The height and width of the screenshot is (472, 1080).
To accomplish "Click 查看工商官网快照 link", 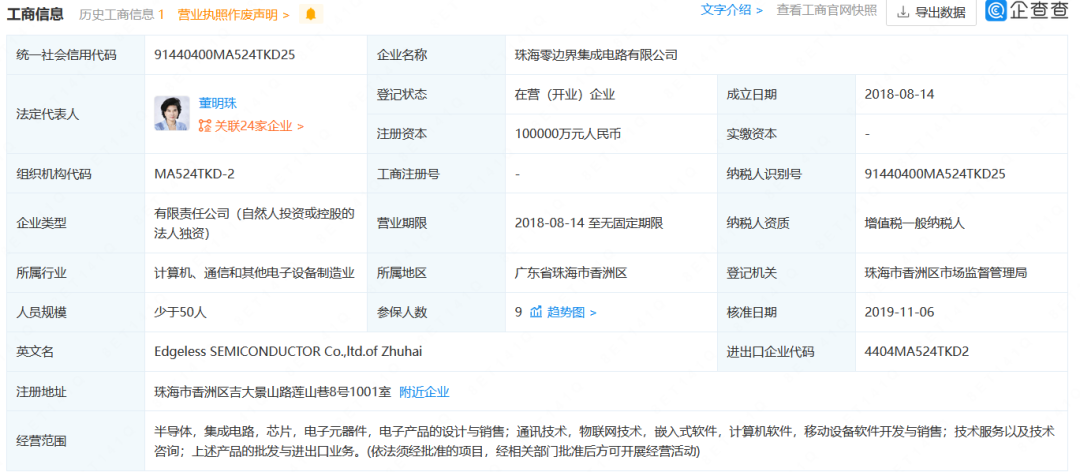I will click(826, 11).
